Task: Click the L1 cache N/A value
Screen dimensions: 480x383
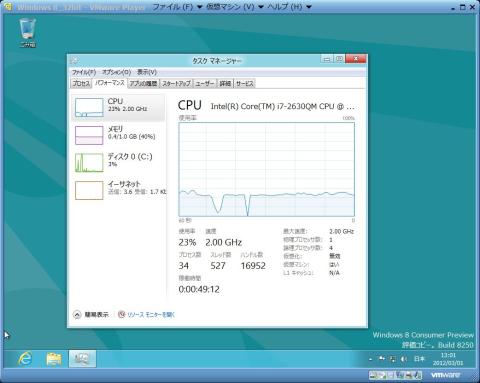Action: 334,273
